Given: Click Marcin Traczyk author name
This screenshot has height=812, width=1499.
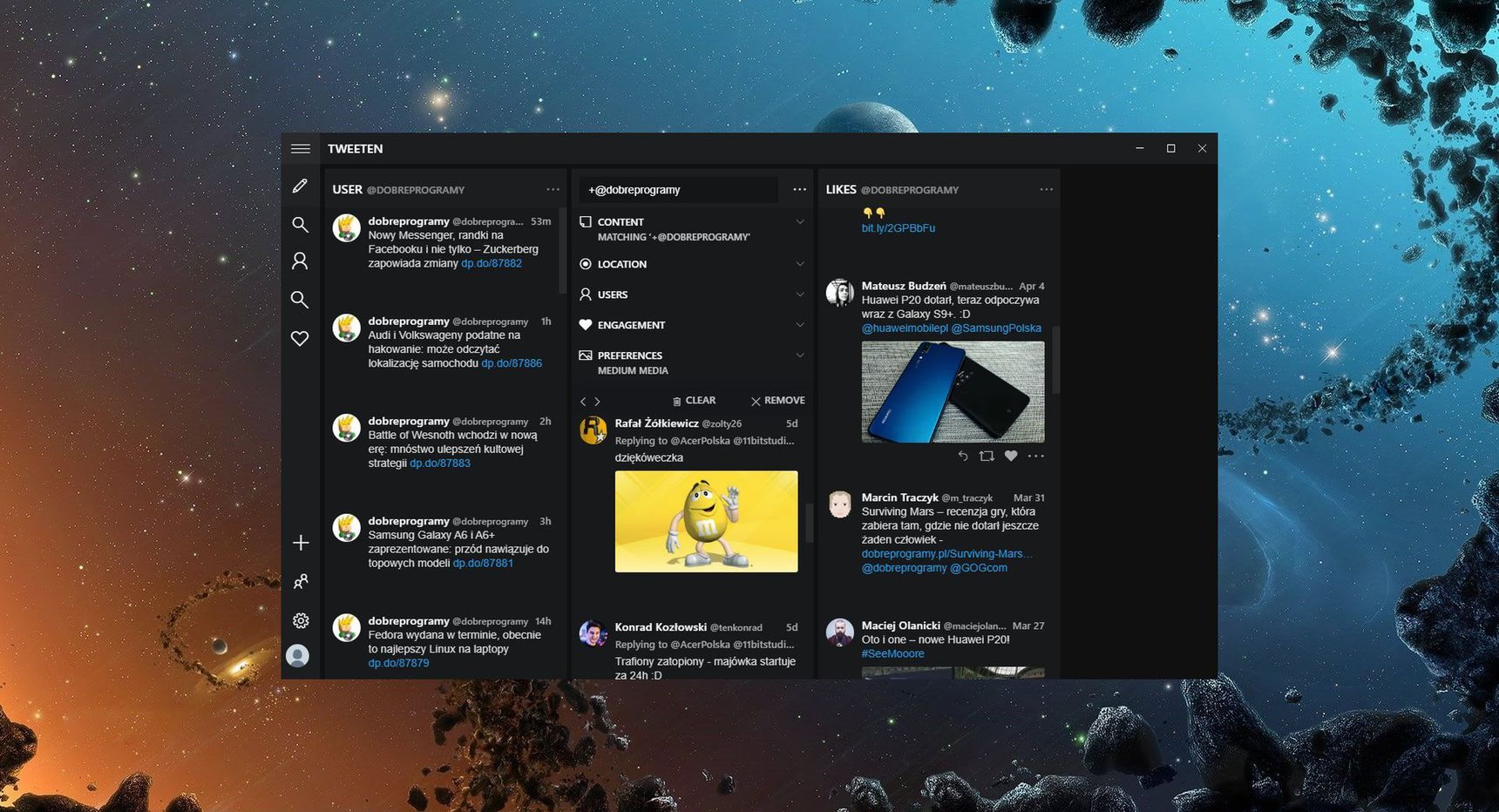Looking at the screenshot, I should (x=900, y=497).
